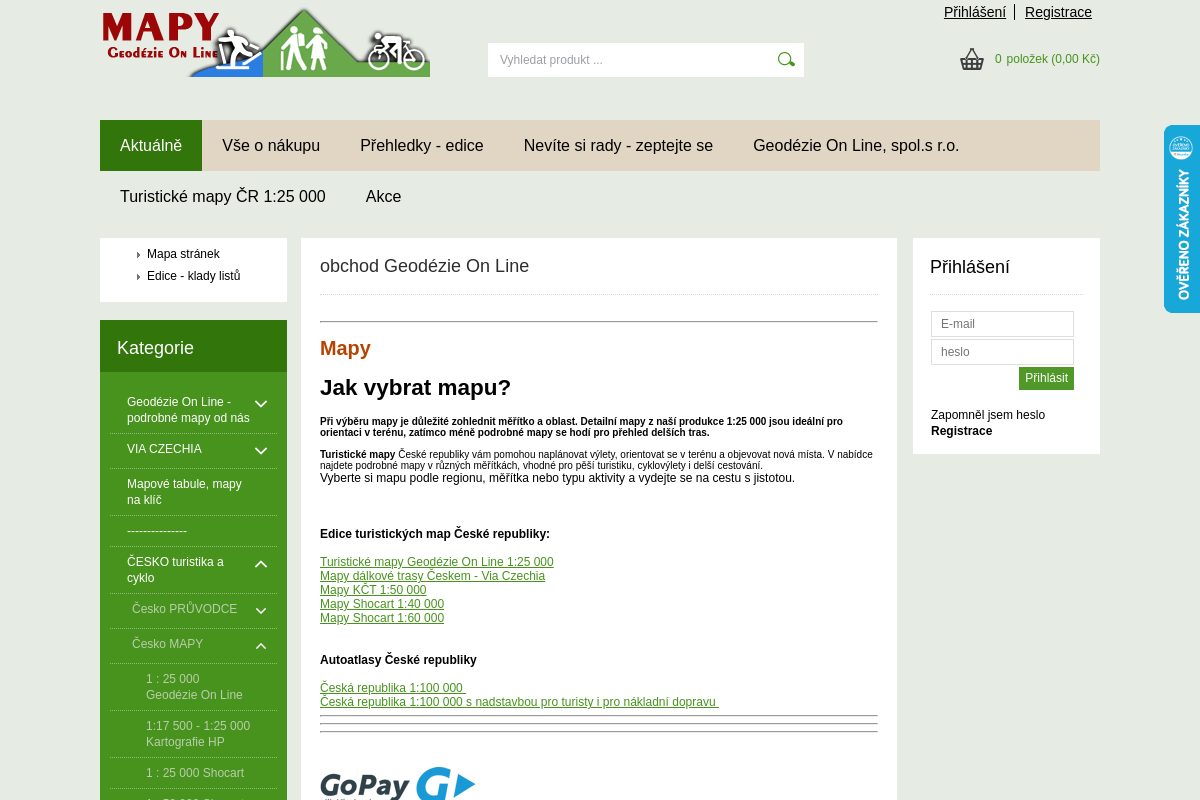Click the GoPay logo
Screen dimensions: 1200x800
coord(398,784)
